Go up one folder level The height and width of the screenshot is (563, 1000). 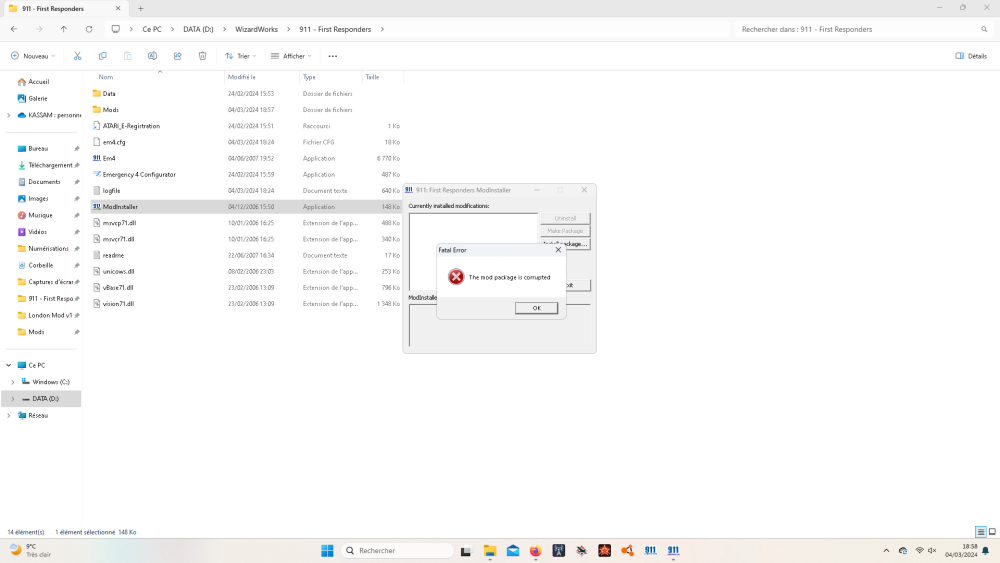(64, 29)
